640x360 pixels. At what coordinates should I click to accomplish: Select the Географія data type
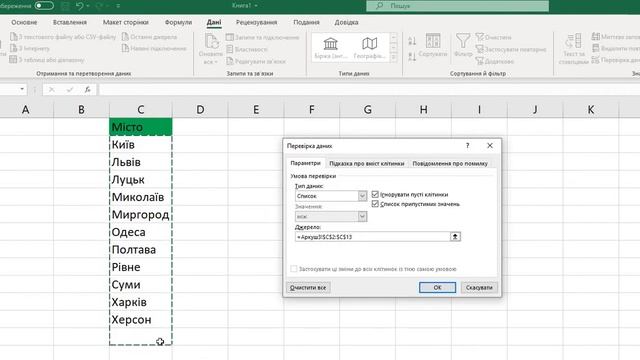(369, 48)
